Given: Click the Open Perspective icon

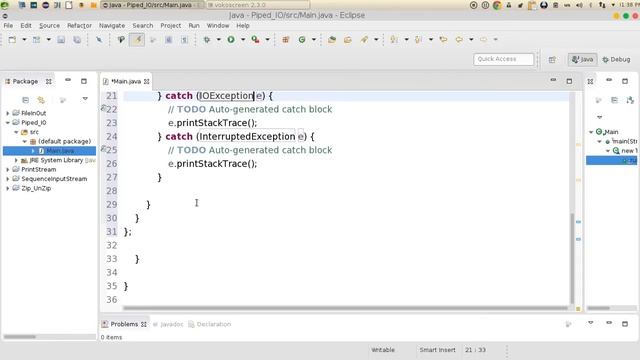Looking at the screenshot, I should pos(552,60).
